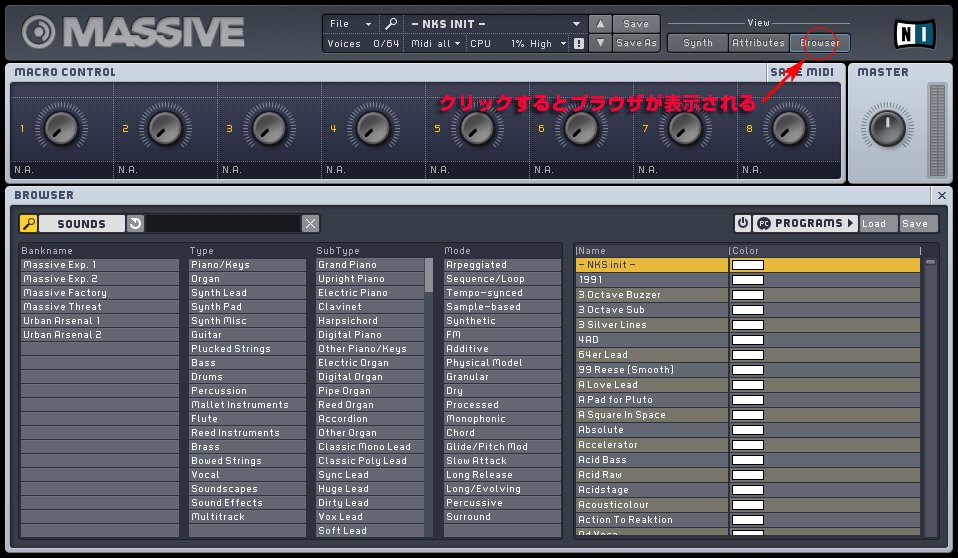Select Massive Threat bank
The width and height of the screenshot is (958, 558).
tap(100, 307)
